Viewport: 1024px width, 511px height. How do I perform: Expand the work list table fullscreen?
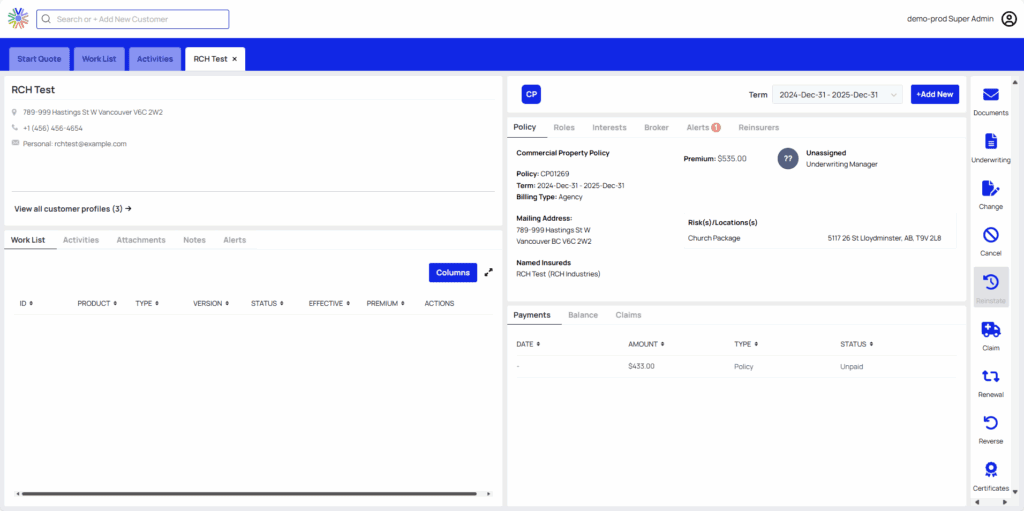488,272
